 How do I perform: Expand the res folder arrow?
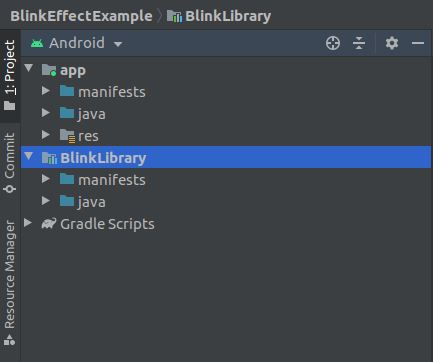pos(46,135)
